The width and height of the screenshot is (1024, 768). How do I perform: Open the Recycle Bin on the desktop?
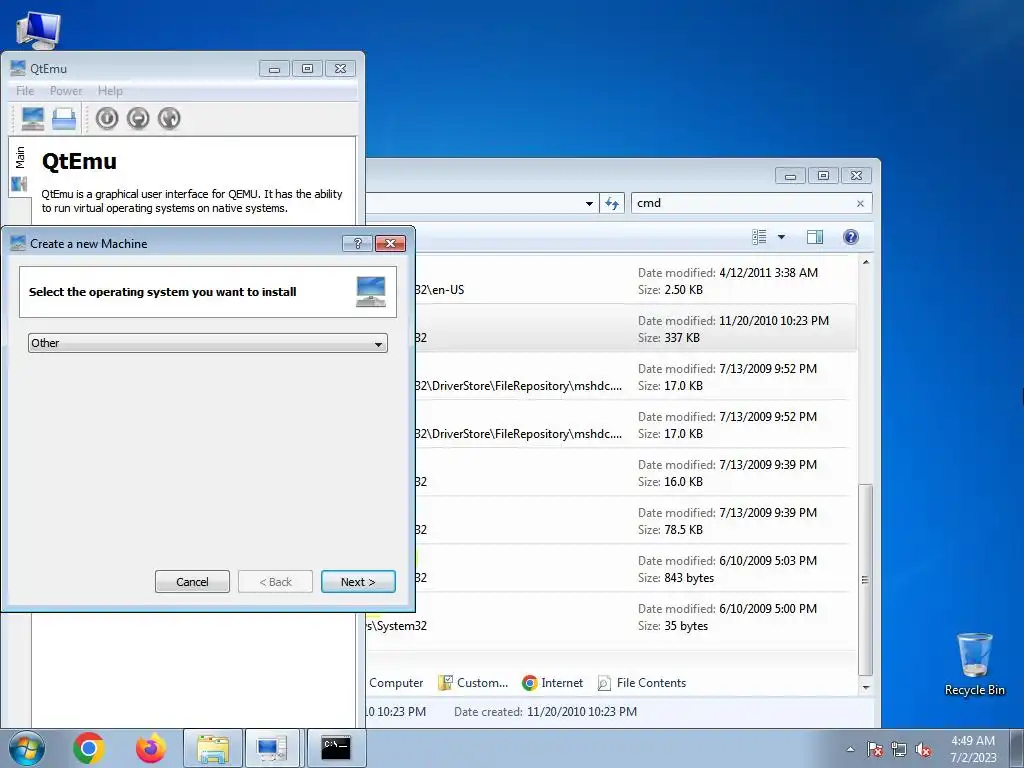point(974,664)
